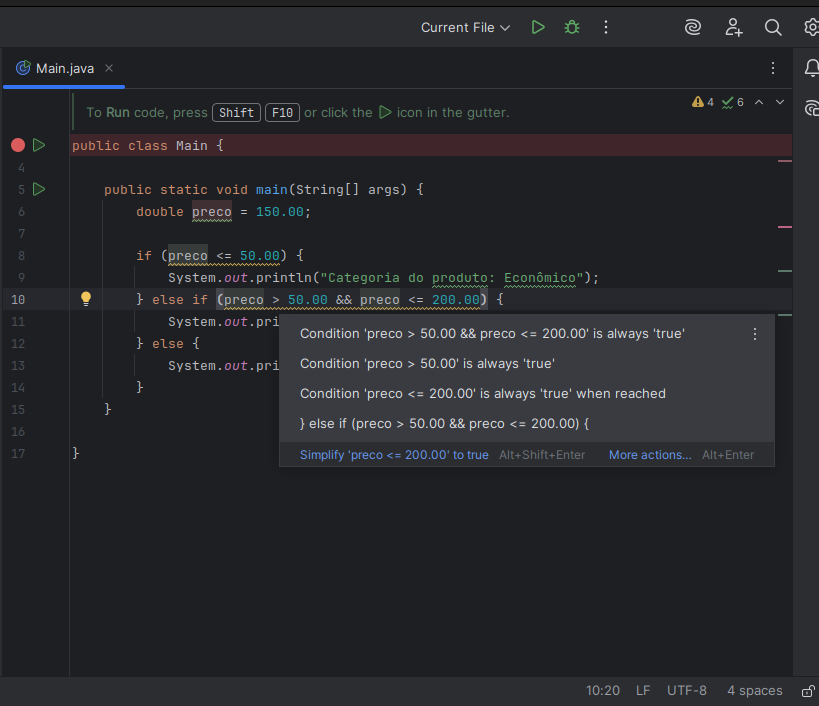This screenshot has height=706, width=819.
Task: Open the inspection popup's options vertical dots
Action: [x=755, y=334]
